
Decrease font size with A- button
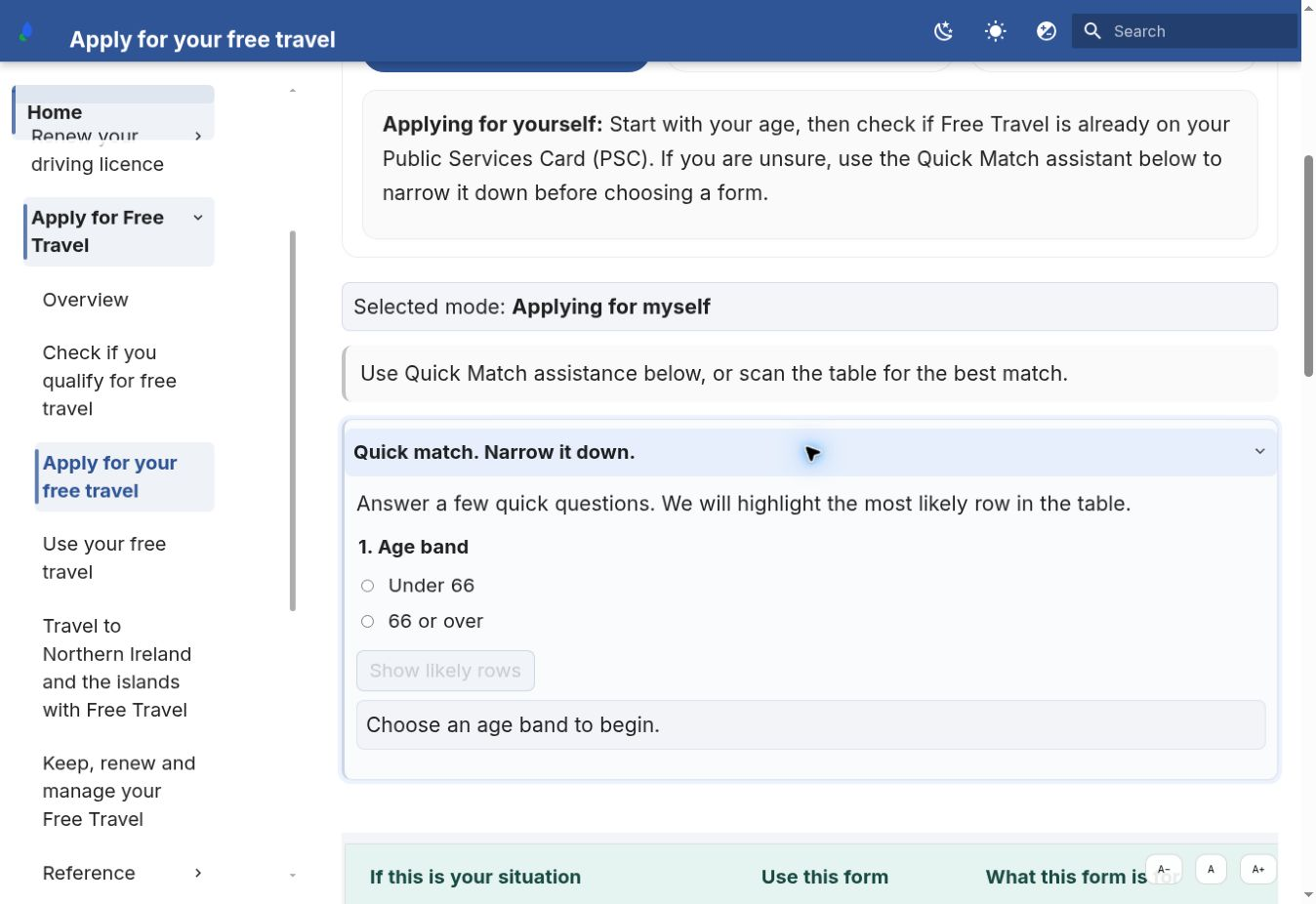(1164, 869)
